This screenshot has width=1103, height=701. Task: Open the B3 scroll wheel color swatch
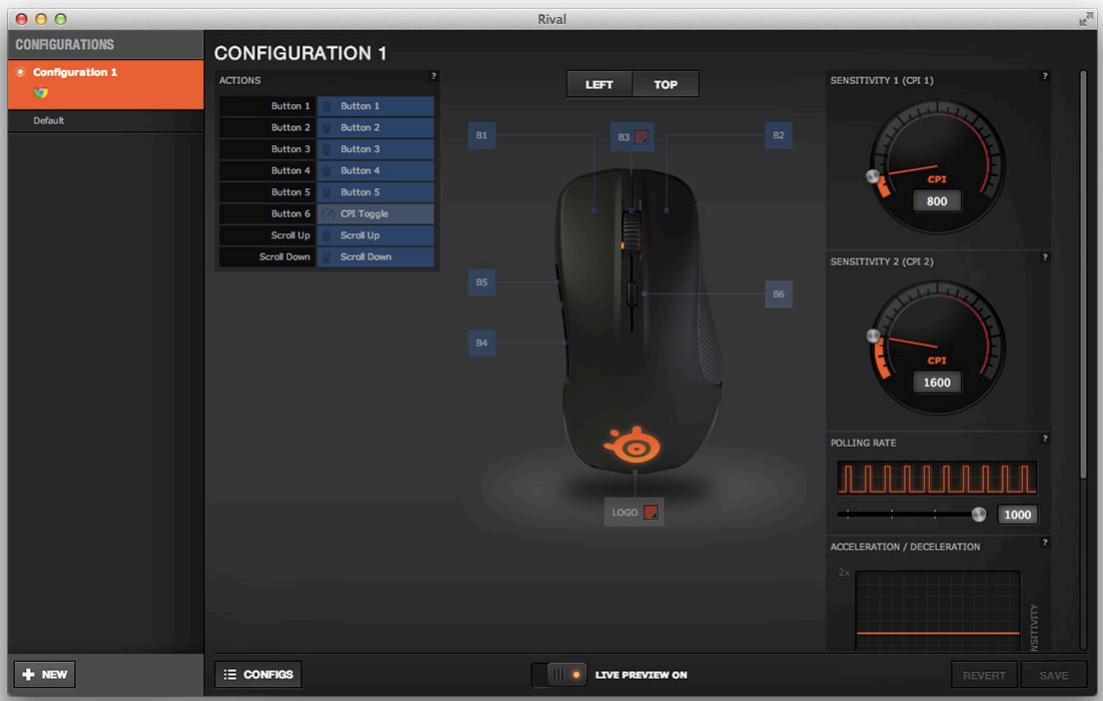tap(641, 136)
